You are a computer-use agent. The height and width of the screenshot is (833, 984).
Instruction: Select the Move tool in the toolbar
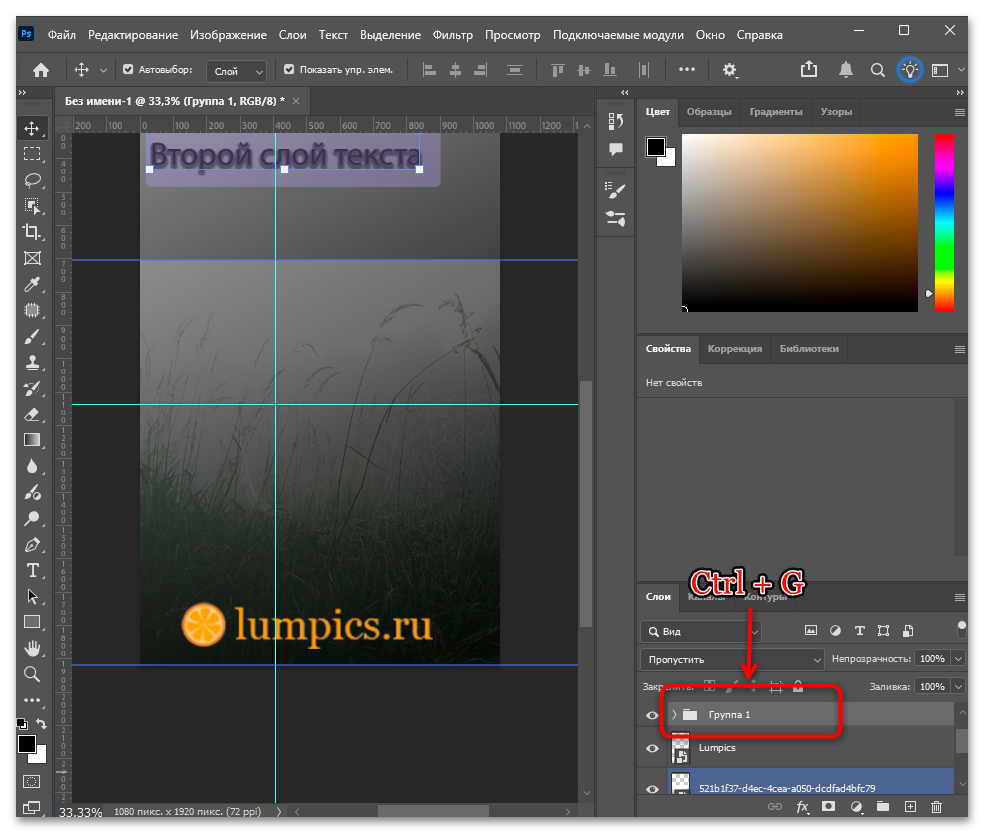(32, 129)
